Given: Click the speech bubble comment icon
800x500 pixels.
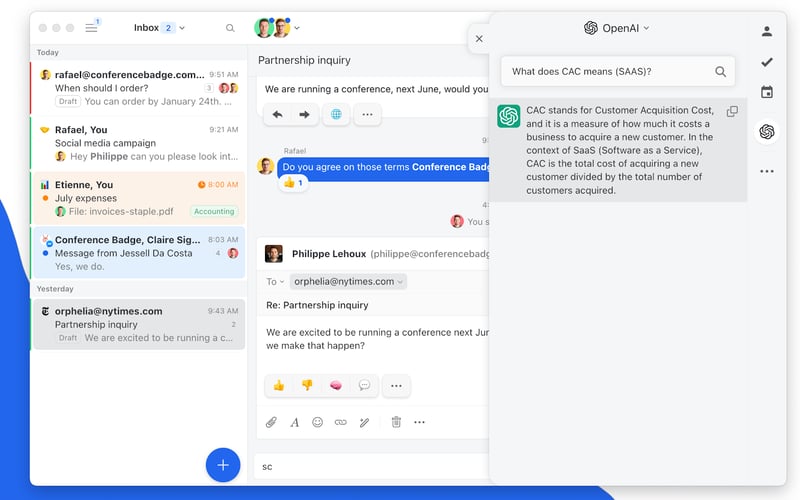Looking at the screenshot, I should point(364,386).
